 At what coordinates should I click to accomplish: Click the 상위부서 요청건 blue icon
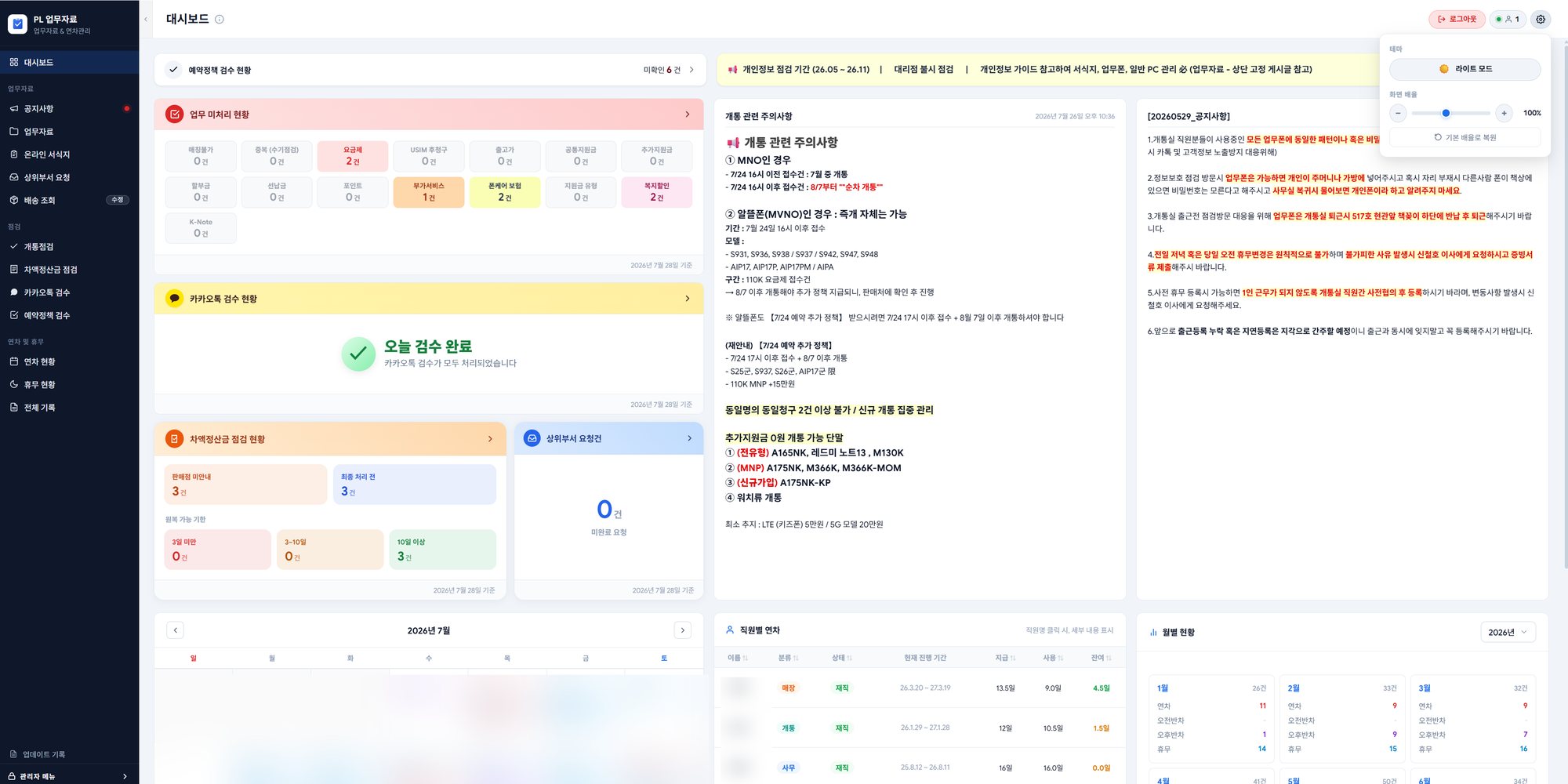(x=532, y=438)
